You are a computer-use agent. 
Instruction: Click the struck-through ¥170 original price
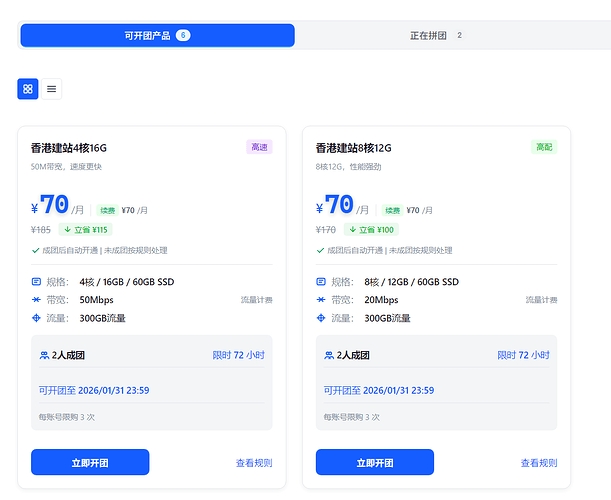[x=326, y=230]
